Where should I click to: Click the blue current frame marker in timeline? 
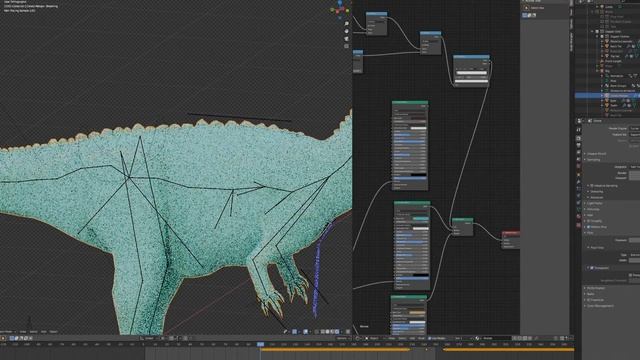click(260, 344)
